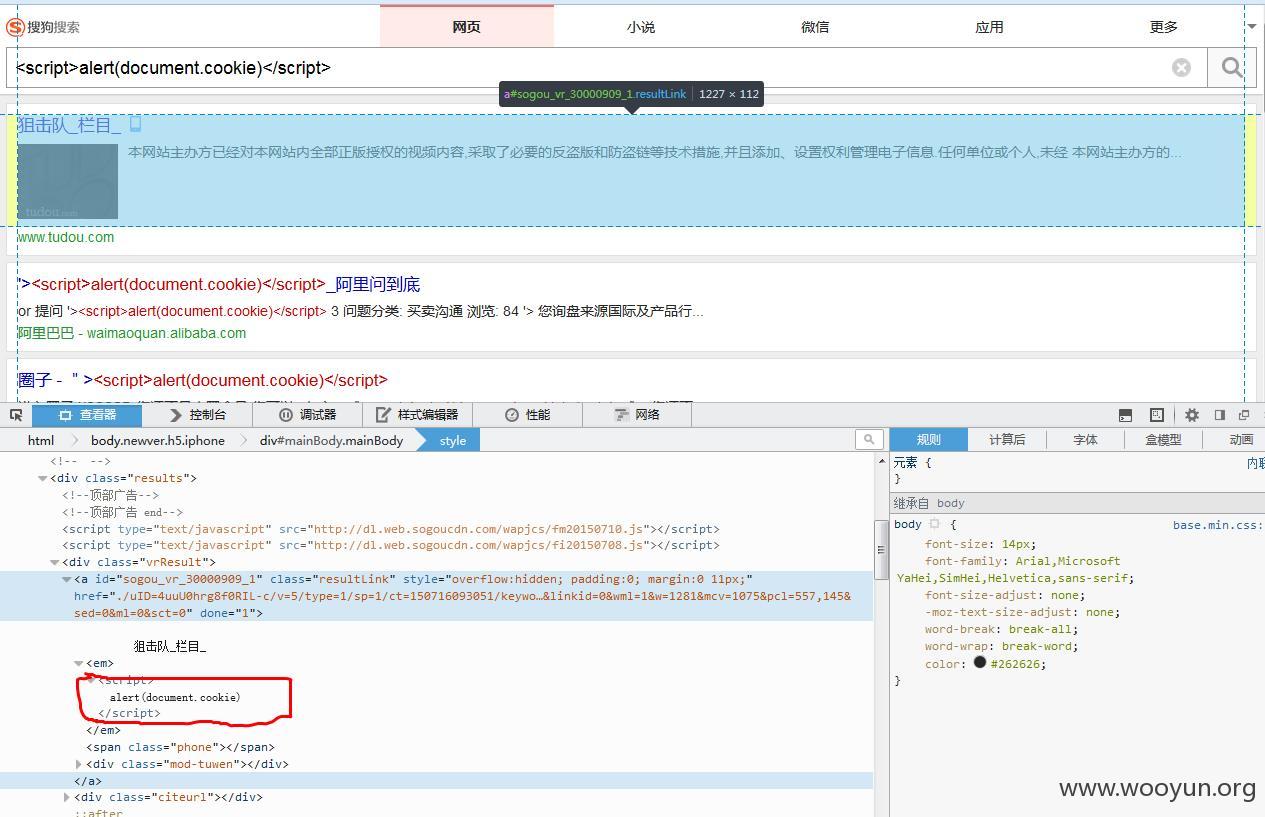Collapse the div class="vrResult" node
Screen dimensions: 1265x817
pos(55,562)
